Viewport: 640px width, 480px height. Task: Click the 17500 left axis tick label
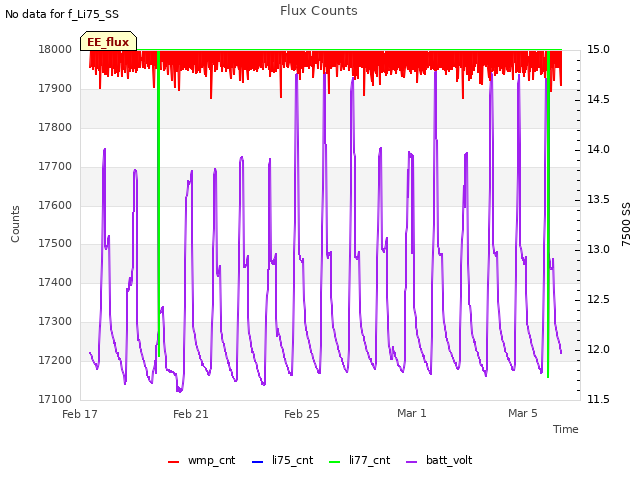(55, 243)
